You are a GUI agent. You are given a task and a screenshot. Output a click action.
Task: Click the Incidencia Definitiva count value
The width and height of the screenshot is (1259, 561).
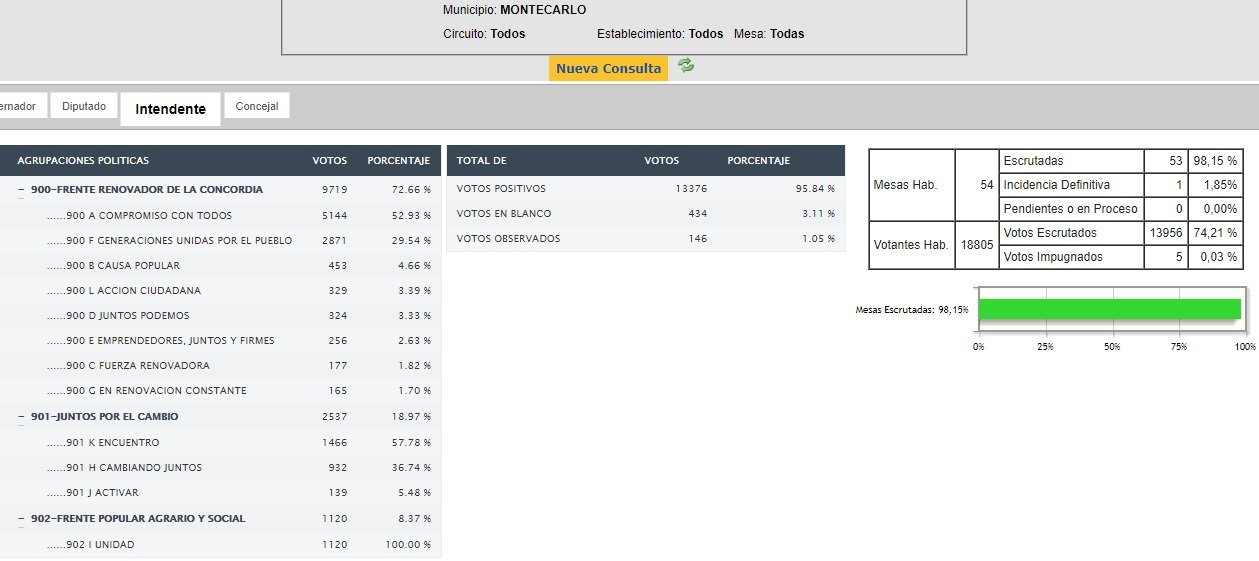pyautogui.click(x=1178, y=185)
